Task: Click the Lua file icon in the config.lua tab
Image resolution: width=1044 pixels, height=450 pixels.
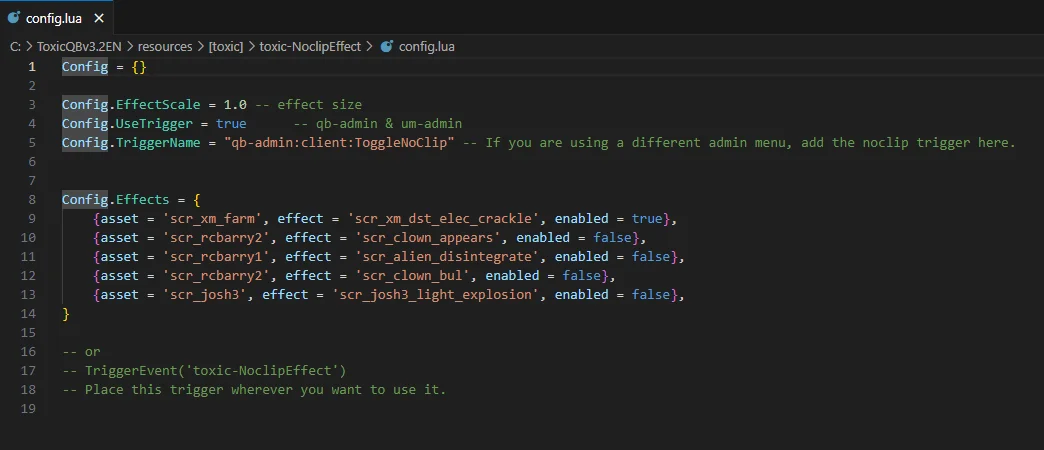Action: (x=14, y=17)
